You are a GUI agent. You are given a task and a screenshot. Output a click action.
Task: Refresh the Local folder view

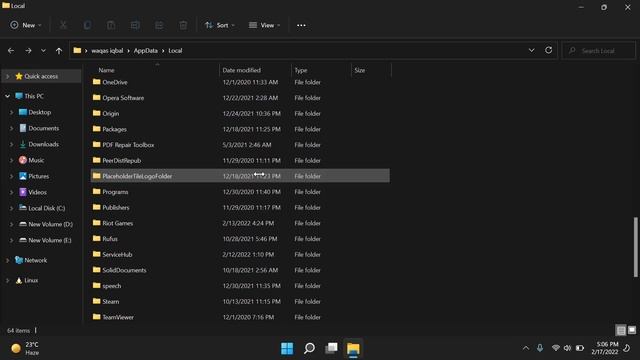point(549,50)
